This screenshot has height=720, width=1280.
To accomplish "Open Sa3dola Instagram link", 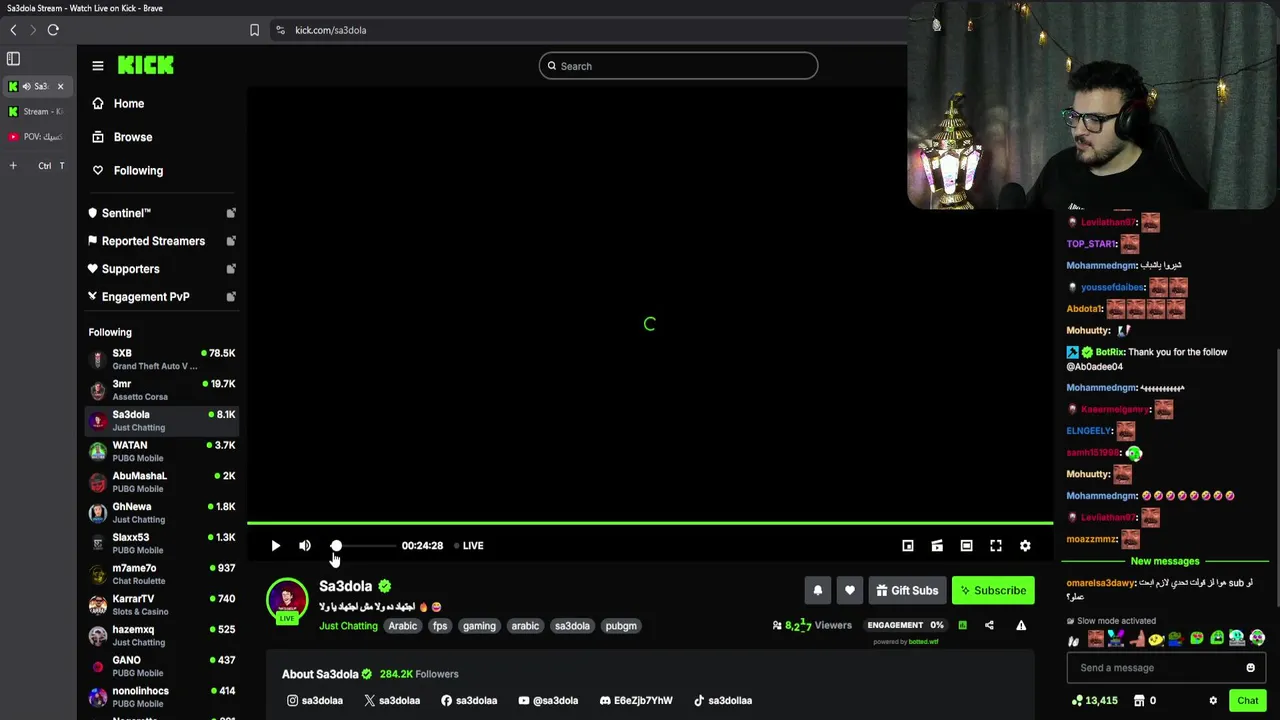I will tap(315, 701).
